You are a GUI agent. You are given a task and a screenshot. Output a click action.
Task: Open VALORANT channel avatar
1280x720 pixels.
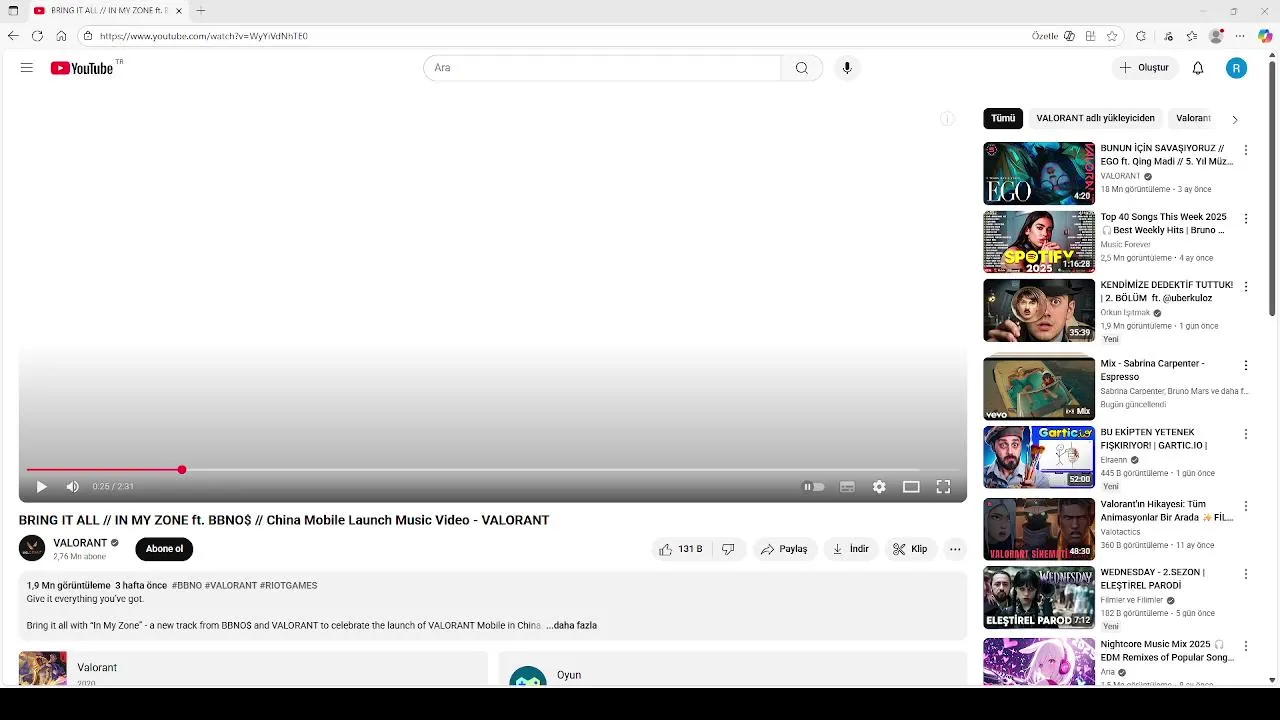click(32, 548)
